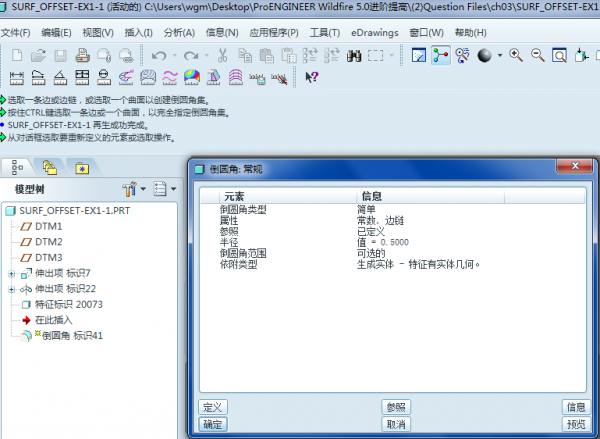
Task: Click the 定义 button
Action: pos(213,407)
